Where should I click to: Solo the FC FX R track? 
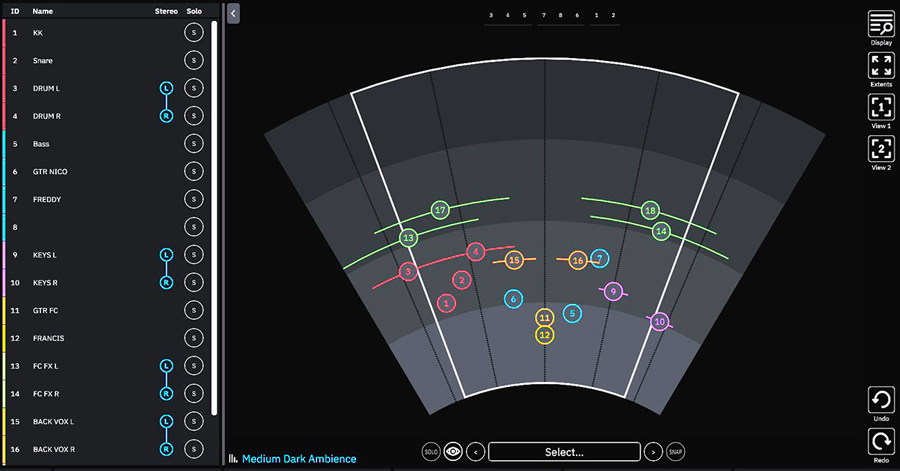point(194,394)
